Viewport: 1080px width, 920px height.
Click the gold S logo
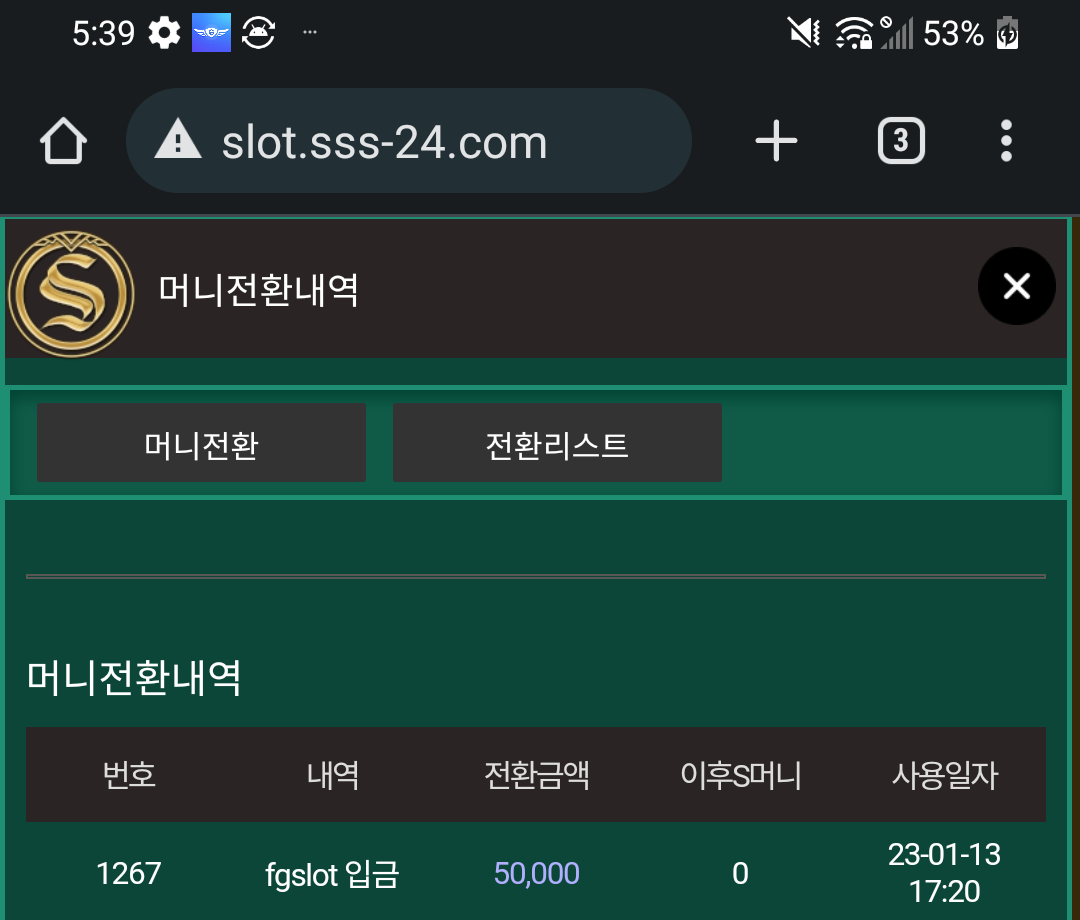(71, 294)
